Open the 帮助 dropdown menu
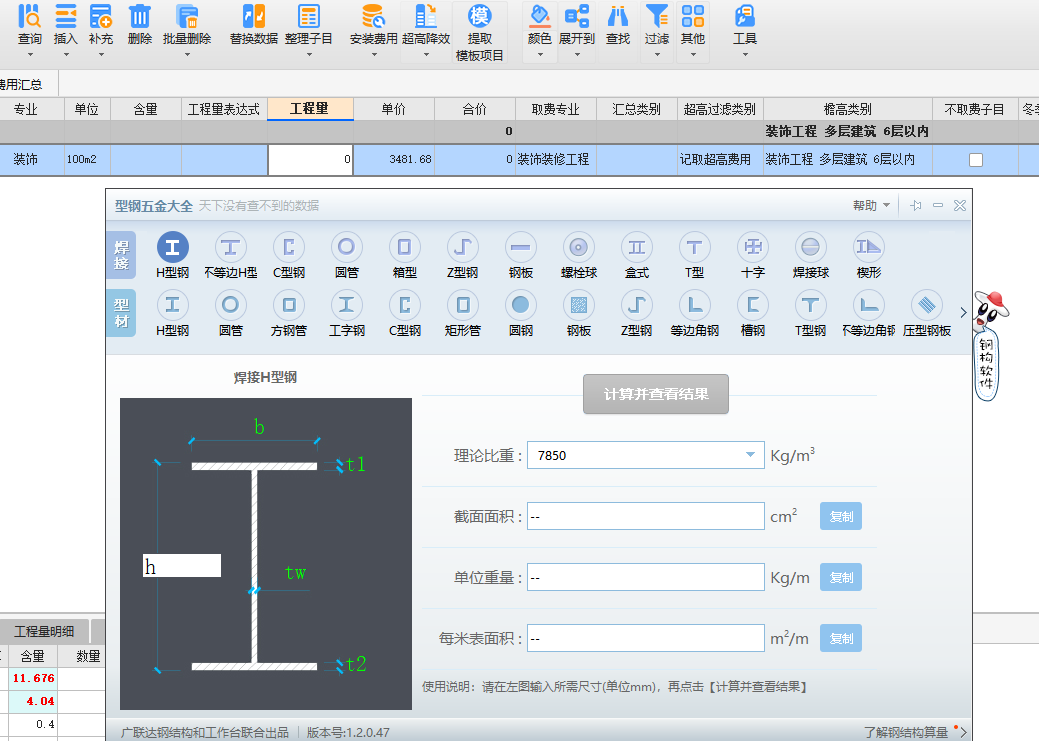The width and height of the screenshot is (1039, 741). coord(871,205)
